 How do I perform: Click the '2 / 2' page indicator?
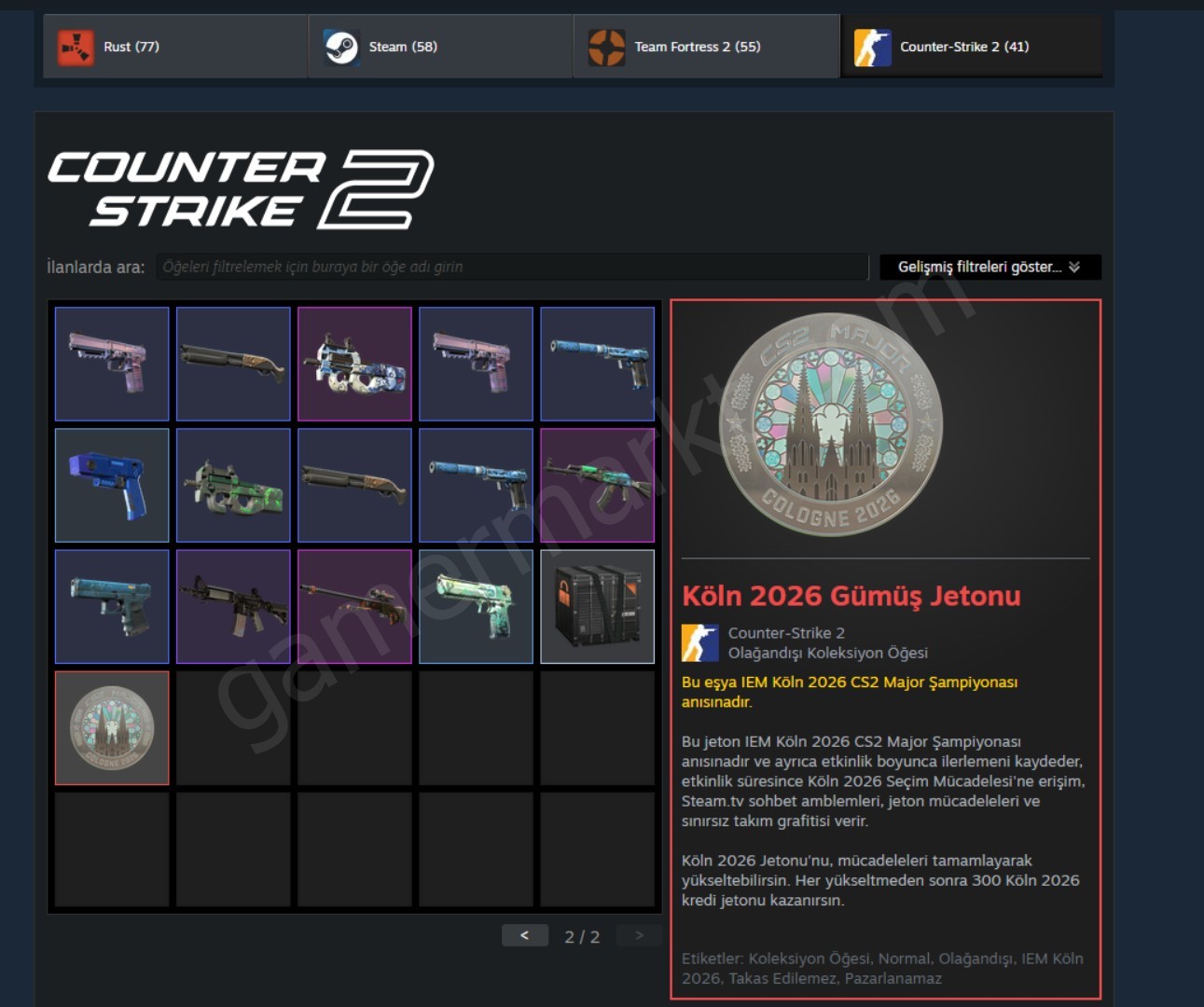pos(582,936)
